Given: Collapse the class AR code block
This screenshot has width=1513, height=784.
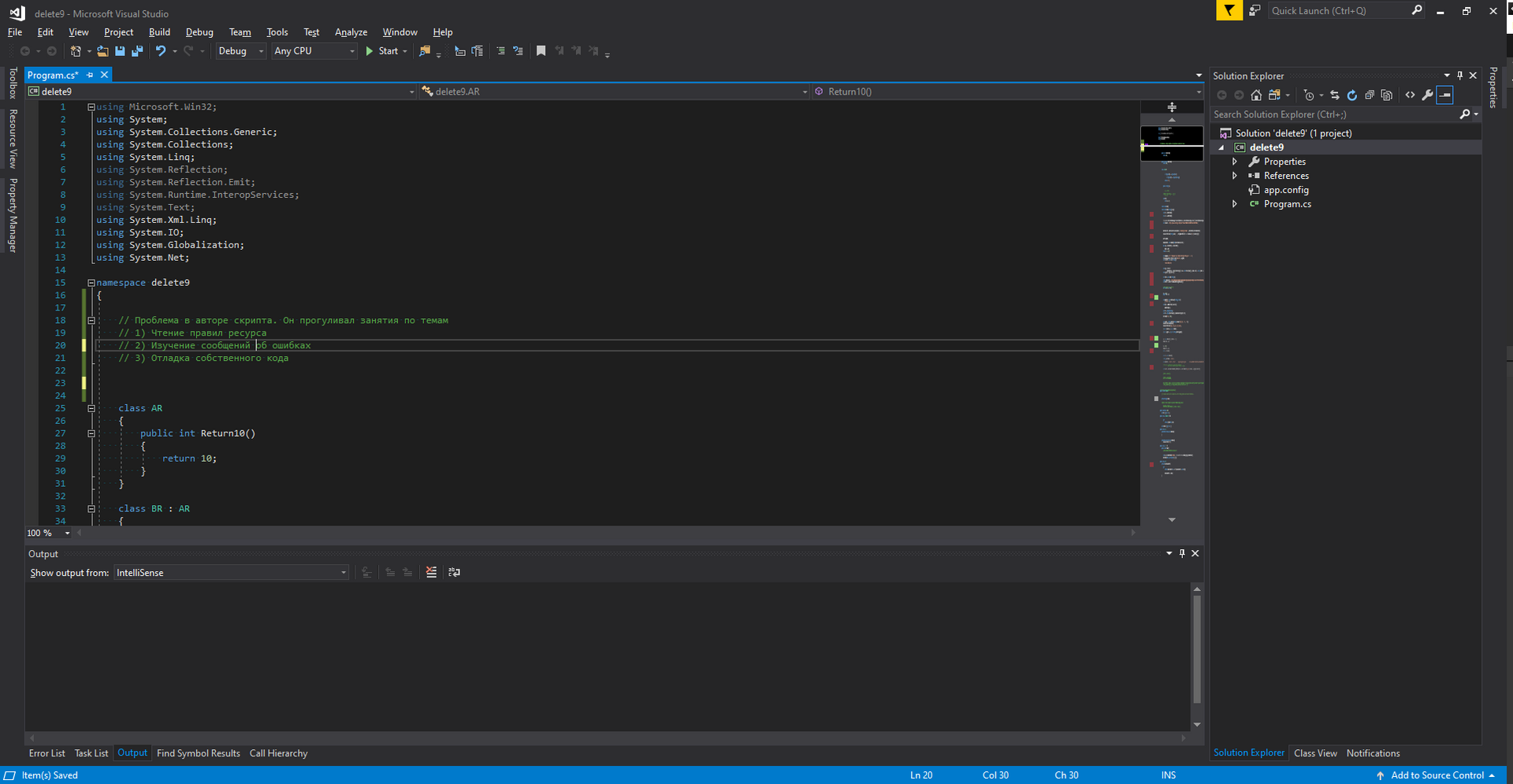Looking at the screenshot, I should pos(91,409).
